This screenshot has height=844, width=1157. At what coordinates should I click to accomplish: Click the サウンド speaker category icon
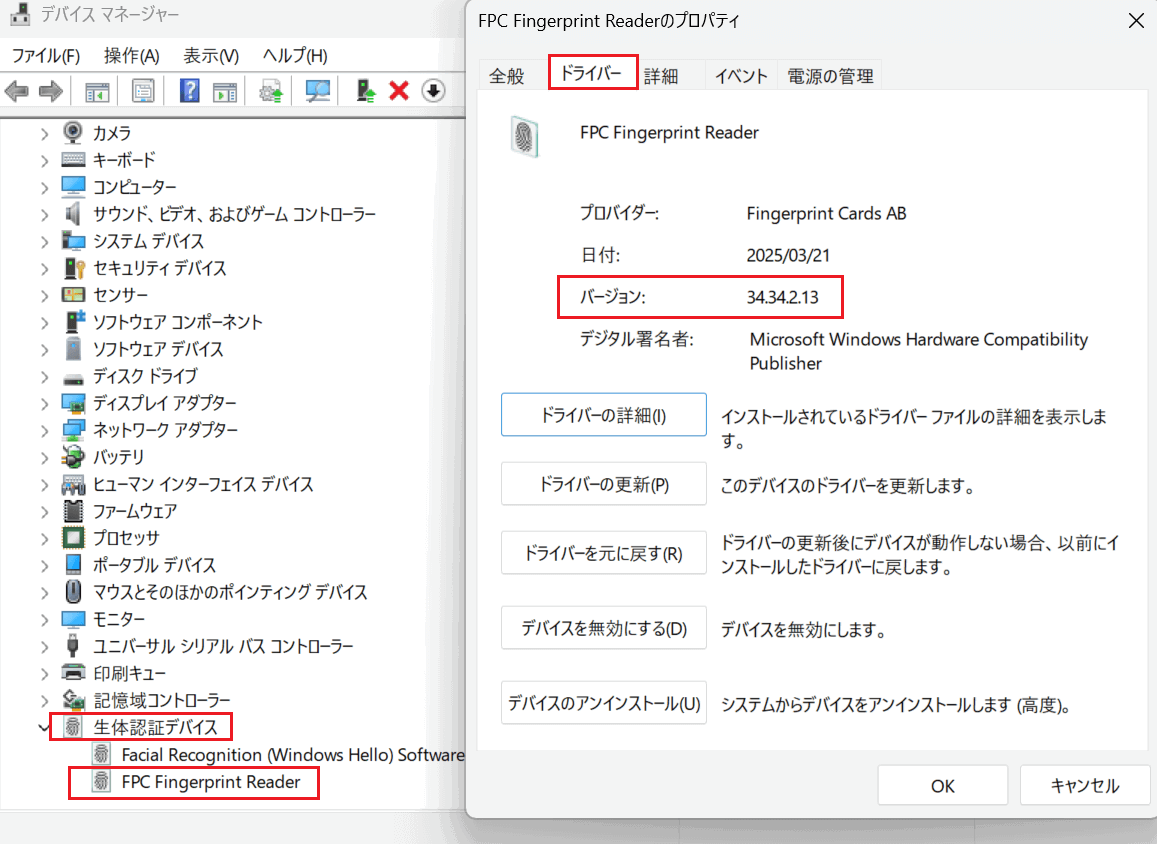pyautogui.click(x=72, y=214)
